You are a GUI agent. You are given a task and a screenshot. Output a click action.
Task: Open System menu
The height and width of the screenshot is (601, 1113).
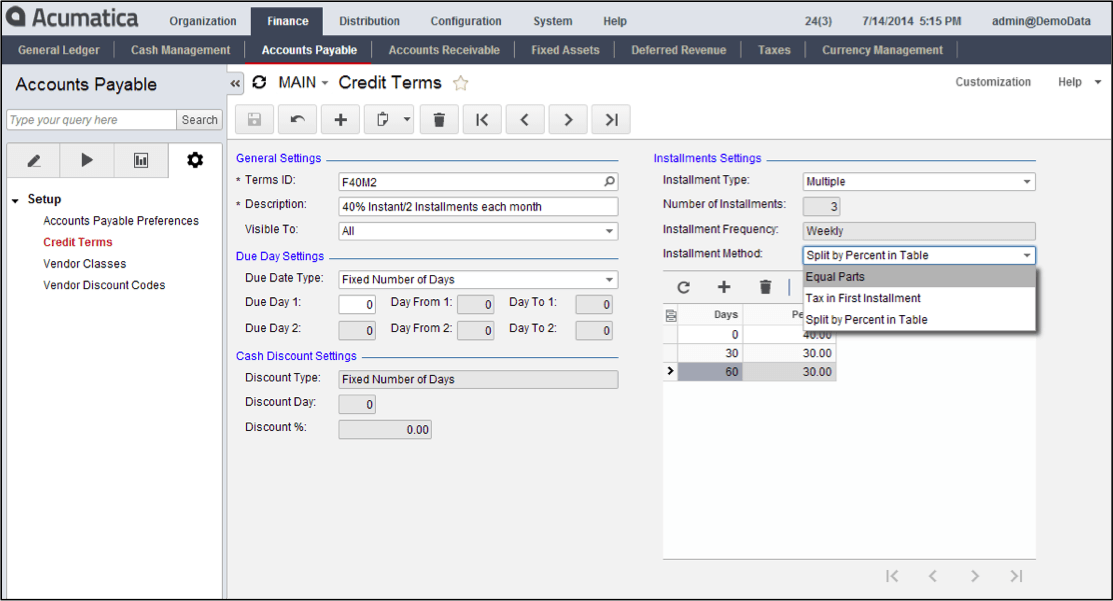click(552, 21)
